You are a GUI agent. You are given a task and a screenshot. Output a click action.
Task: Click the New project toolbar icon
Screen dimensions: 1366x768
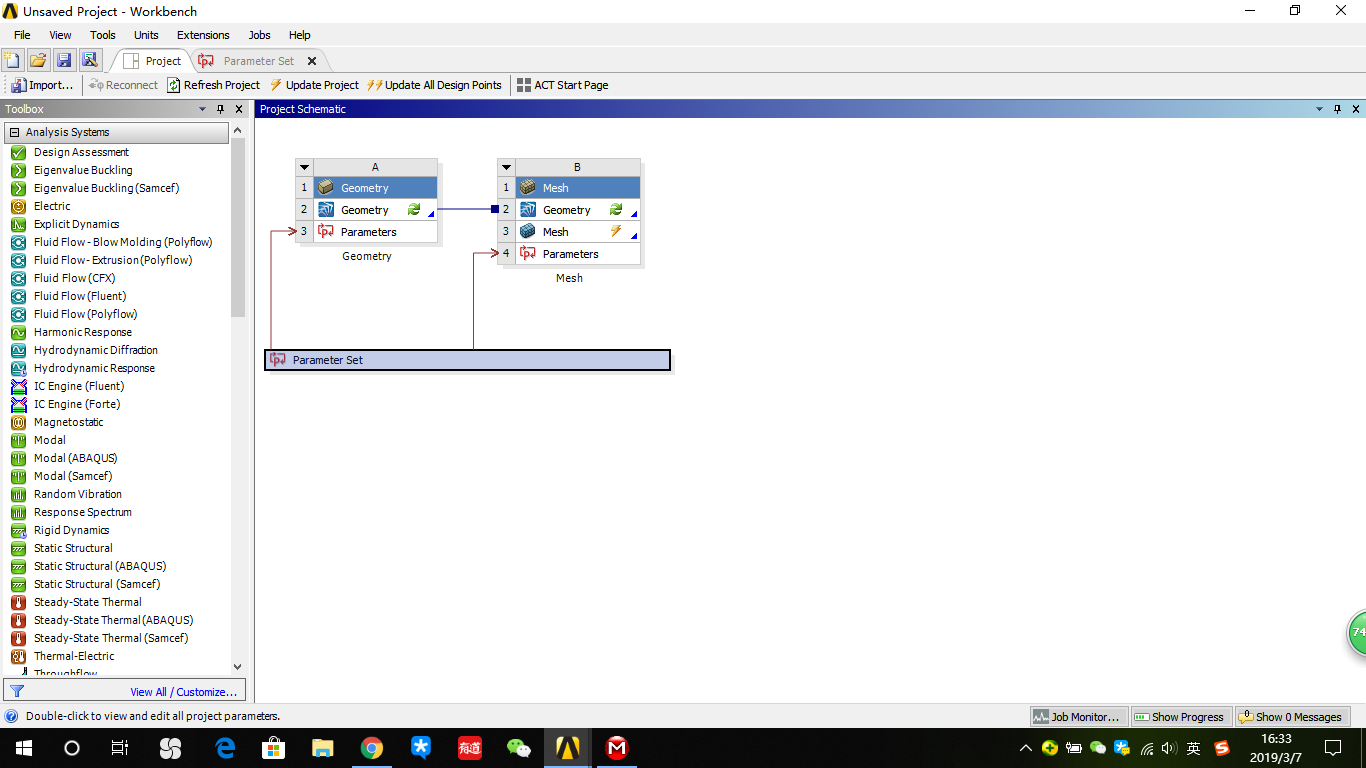(12, 61)
